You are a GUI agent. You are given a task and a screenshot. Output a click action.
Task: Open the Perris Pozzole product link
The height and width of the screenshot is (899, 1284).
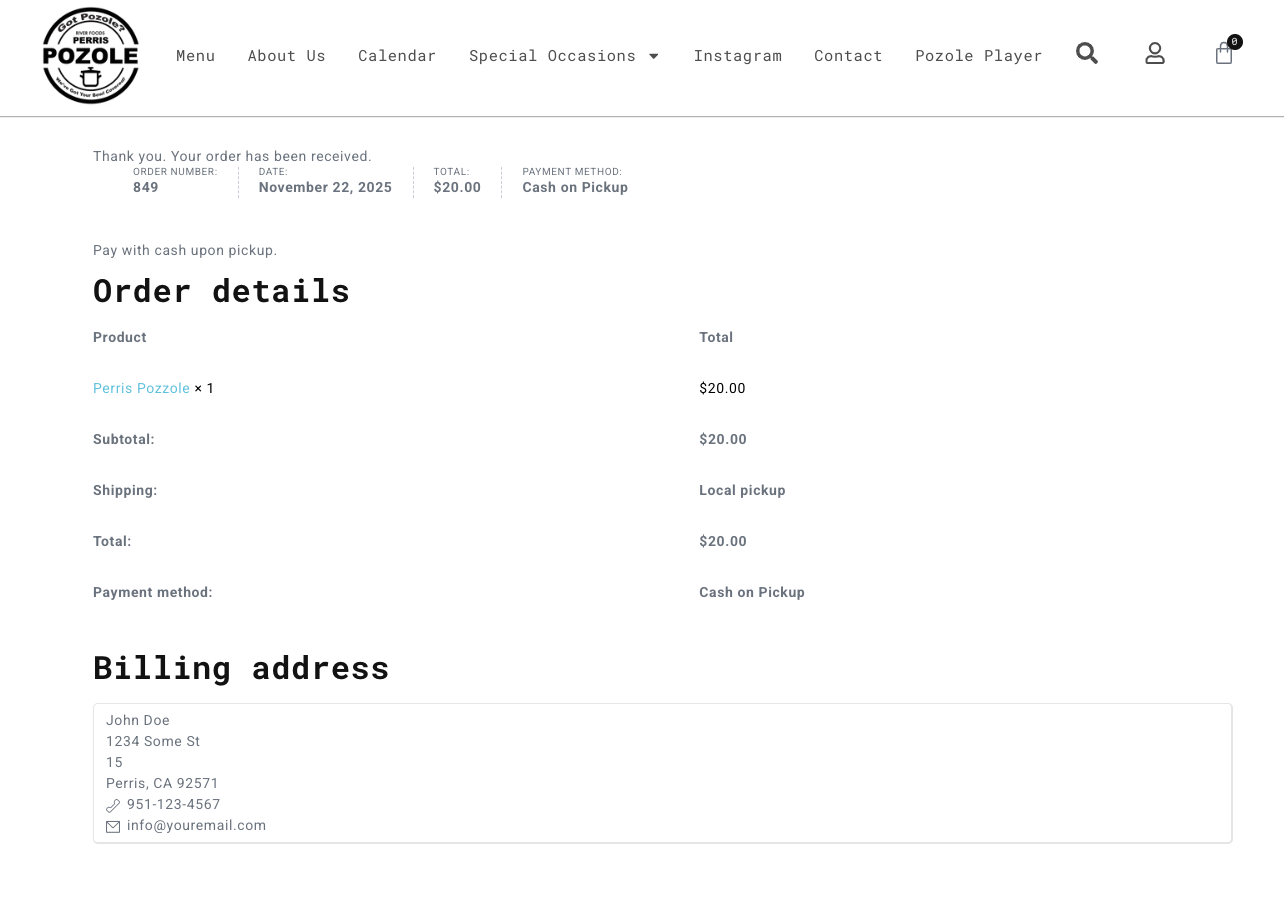coord(141,388)
